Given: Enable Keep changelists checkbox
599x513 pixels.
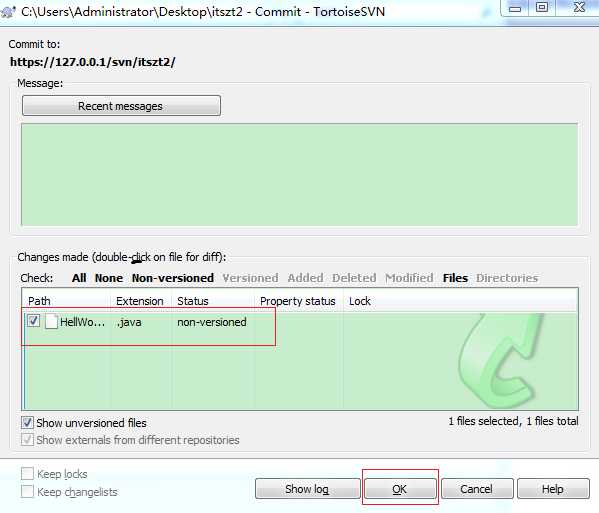Looking at the screenshot, I should [27, 491].
